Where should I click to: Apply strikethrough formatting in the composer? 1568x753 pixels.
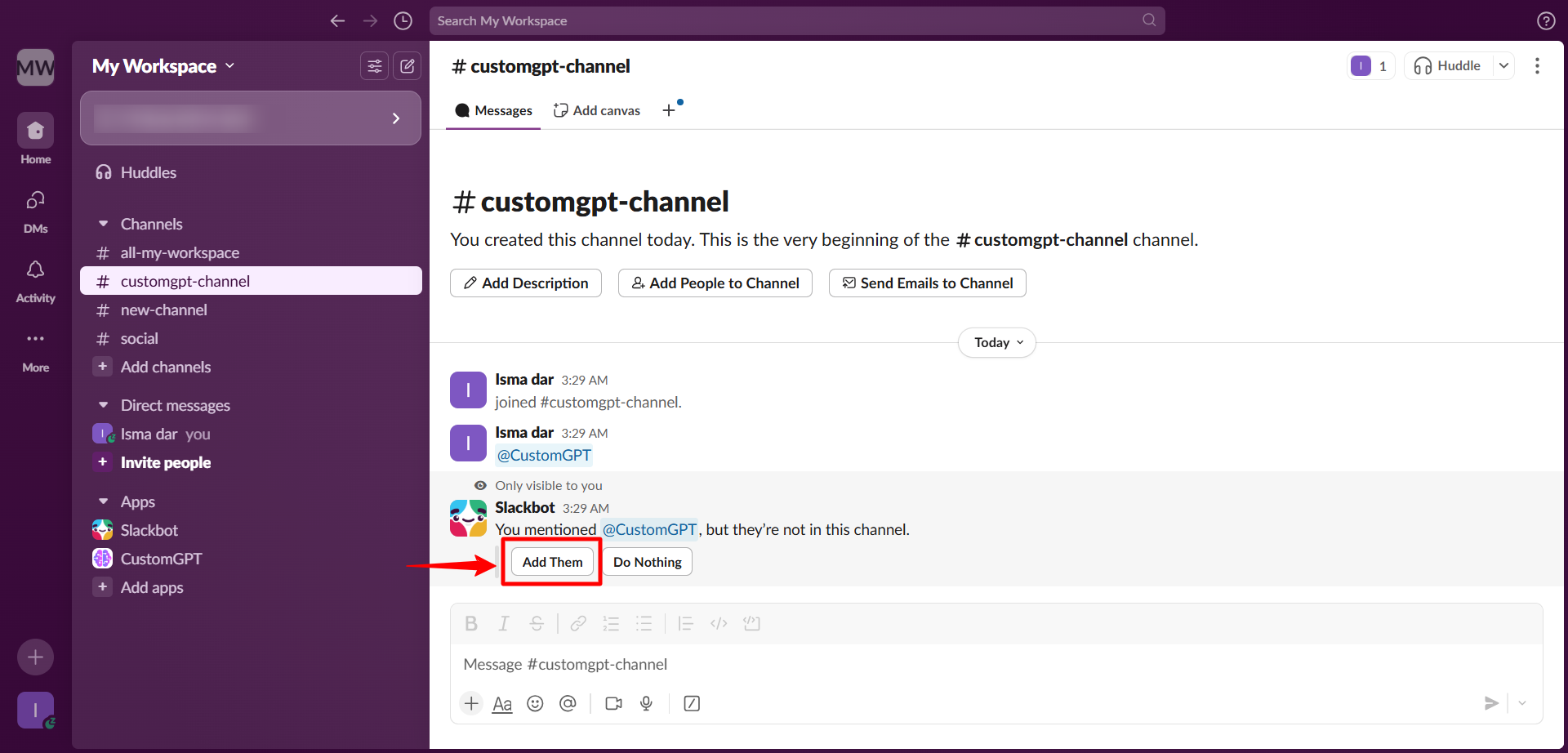[x=537, y=624]
